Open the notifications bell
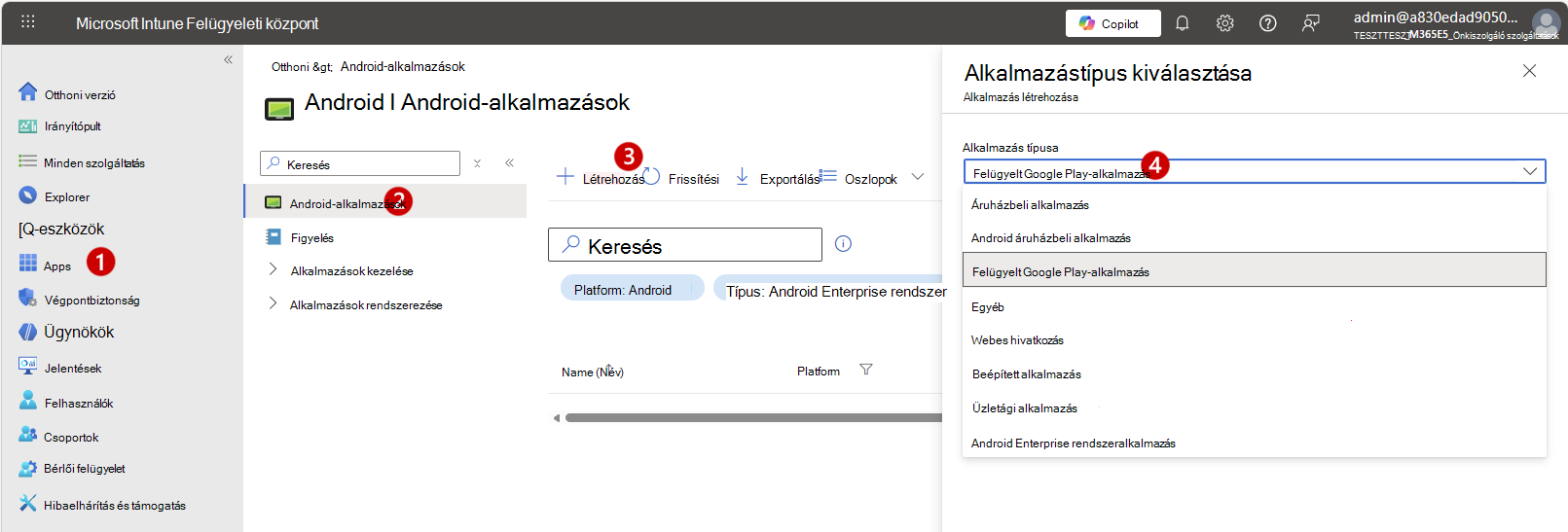This screenshot has width=1568, height=532. click(1182, 23)
